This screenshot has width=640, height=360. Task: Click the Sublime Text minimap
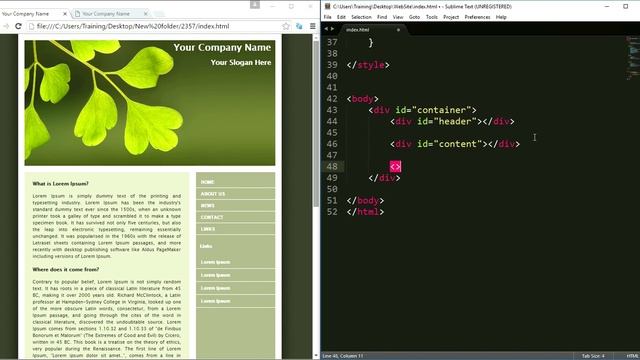pyautogui.click(x=633, y=57)
